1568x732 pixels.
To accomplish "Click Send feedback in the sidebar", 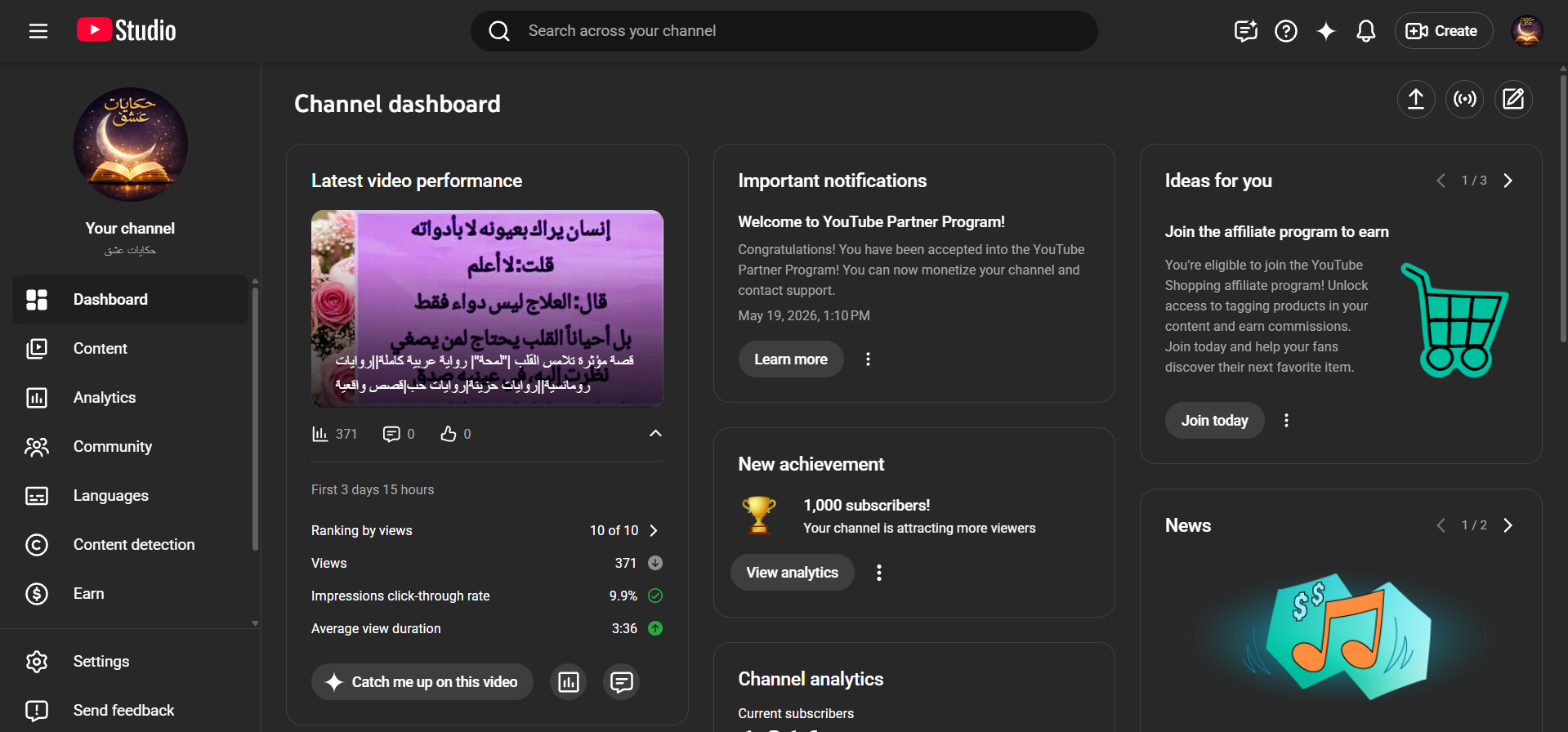I will 130,710.
